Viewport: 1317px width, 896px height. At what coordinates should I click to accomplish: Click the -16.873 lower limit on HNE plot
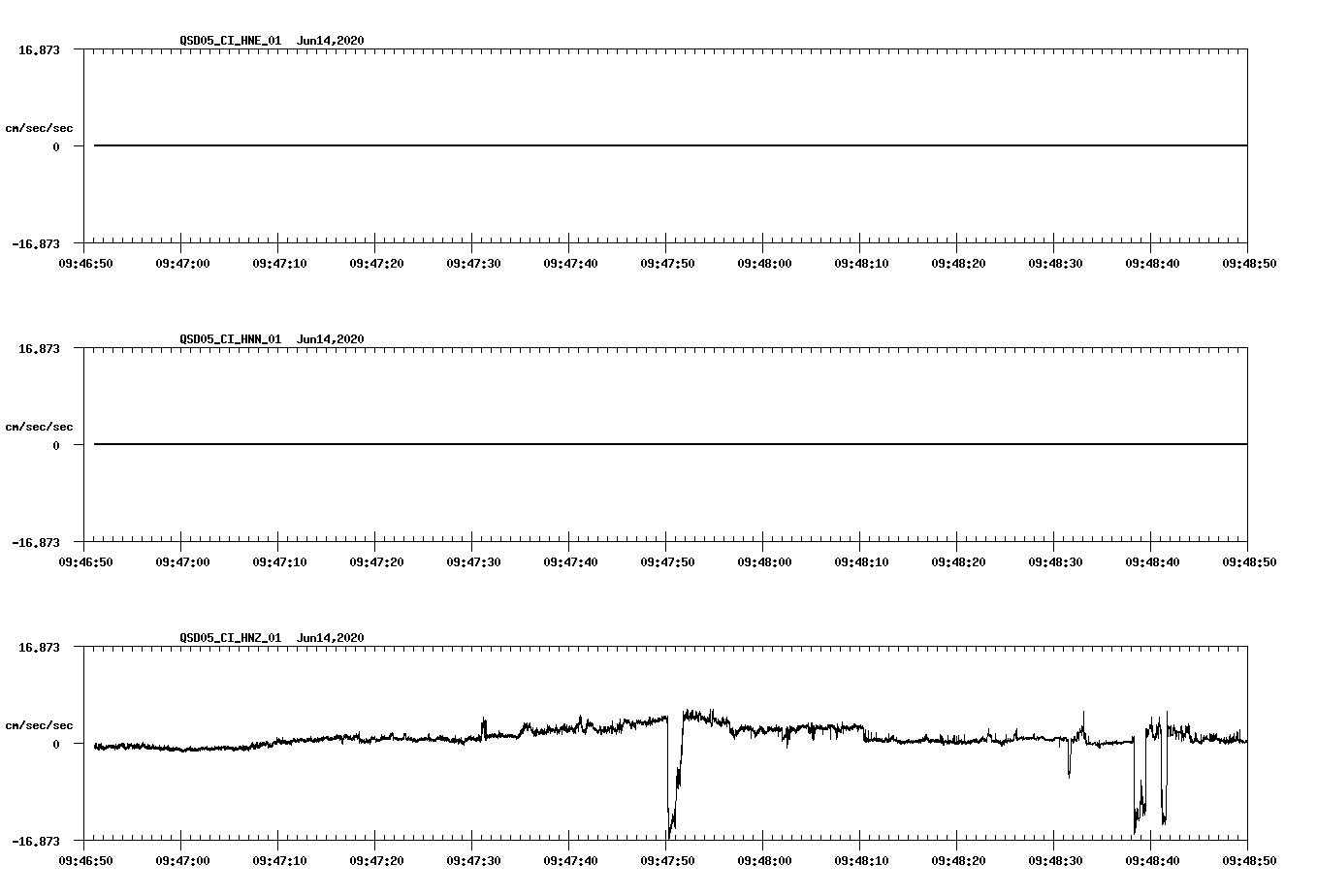(36, 244)
